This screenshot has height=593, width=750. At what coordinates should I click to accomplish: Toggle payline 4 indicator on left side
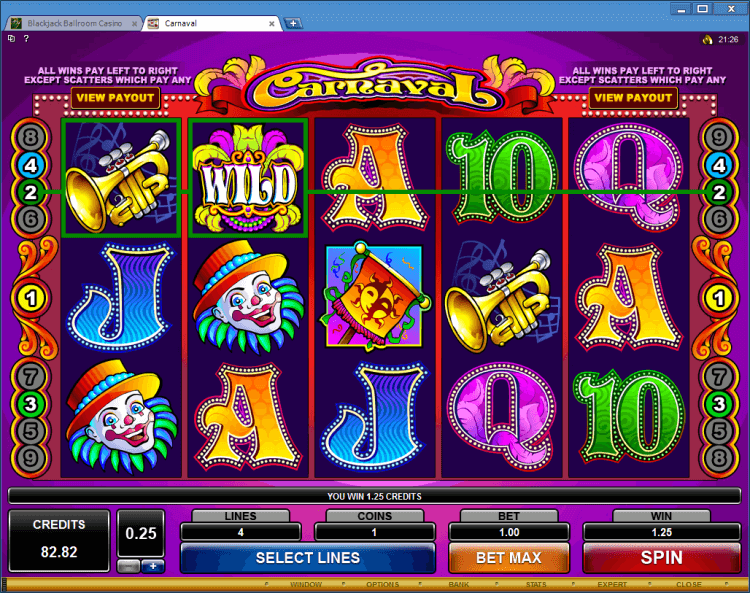31,165
